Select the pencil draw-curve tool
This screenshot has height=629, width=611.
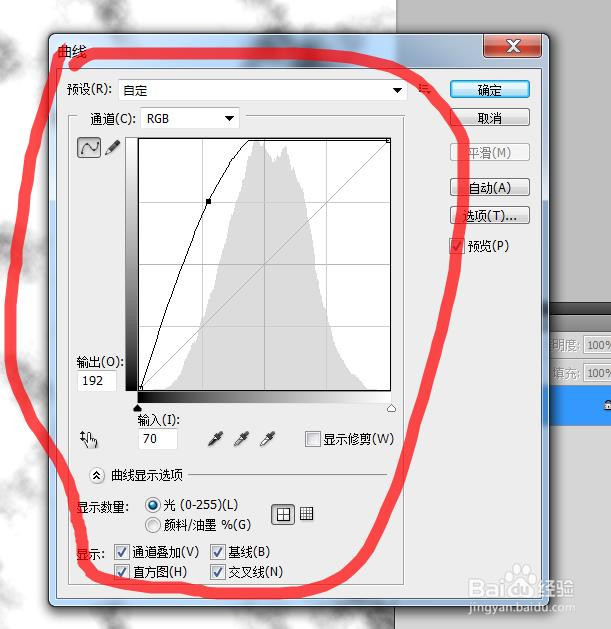click(x=113, y=148)
